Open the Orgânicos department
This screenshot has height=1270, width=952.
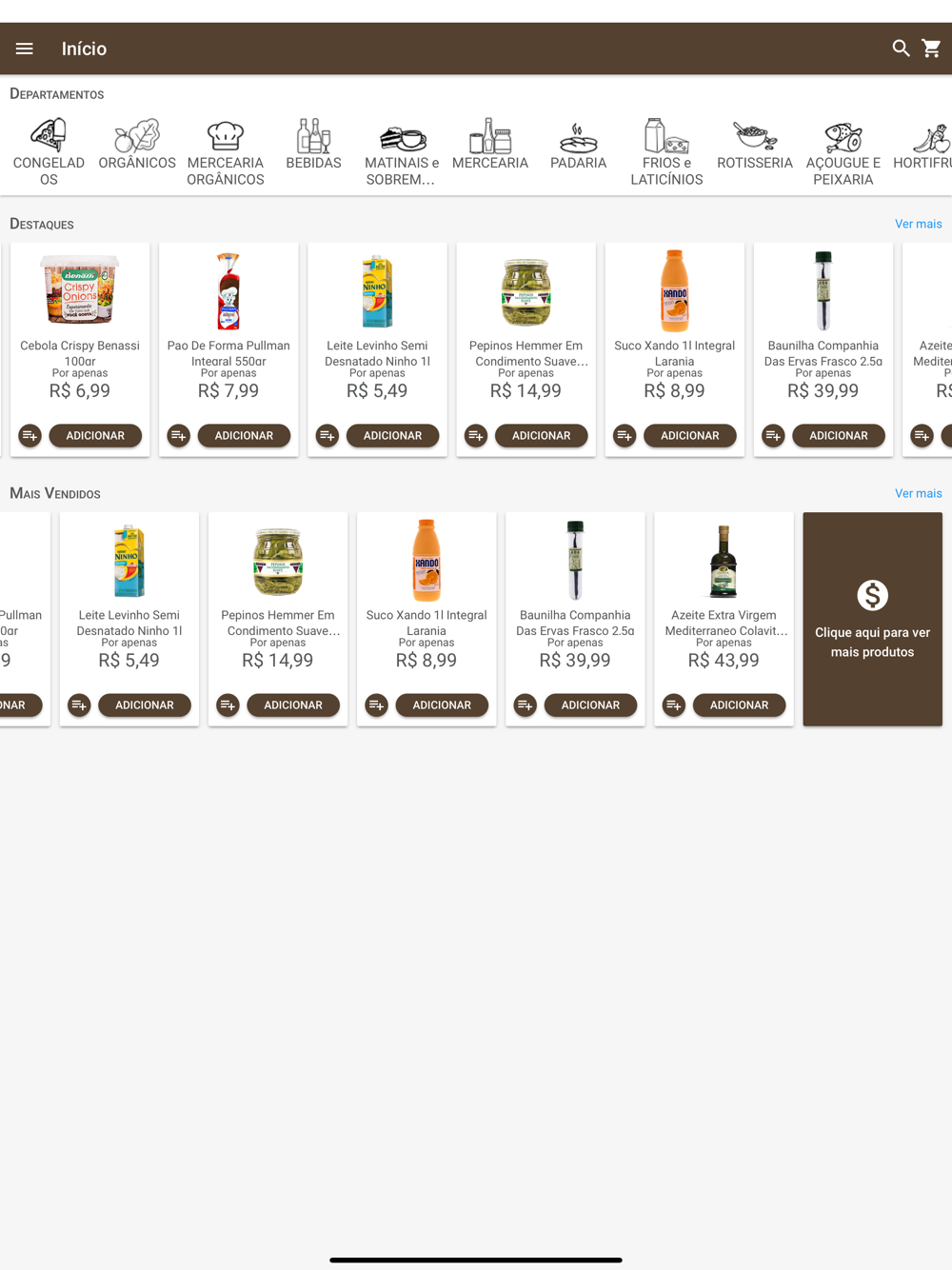pos(137,145)
